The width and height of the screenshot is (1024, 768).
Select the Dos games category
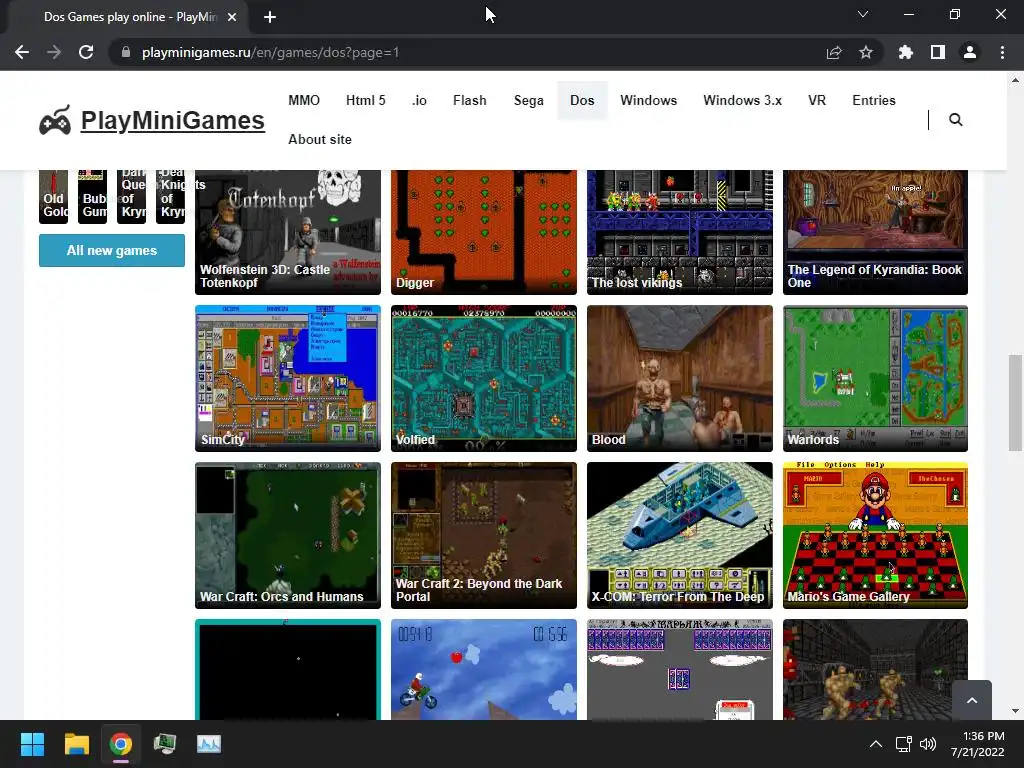tap(582, 100)
